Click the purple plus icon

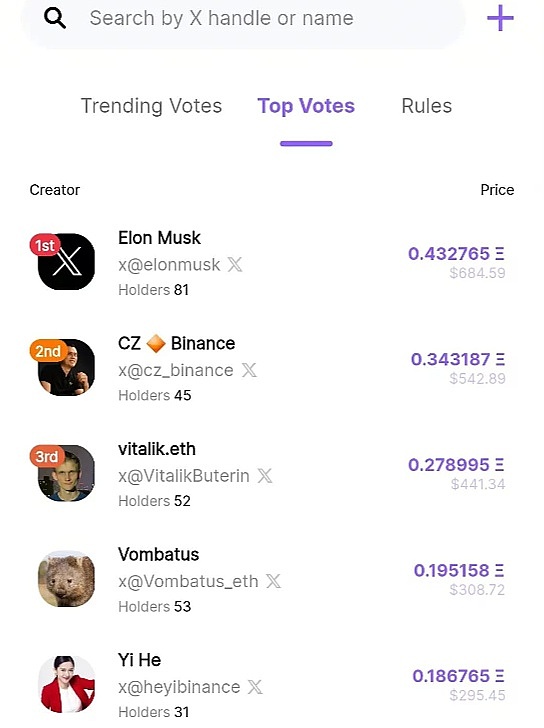tap(500, 18)
